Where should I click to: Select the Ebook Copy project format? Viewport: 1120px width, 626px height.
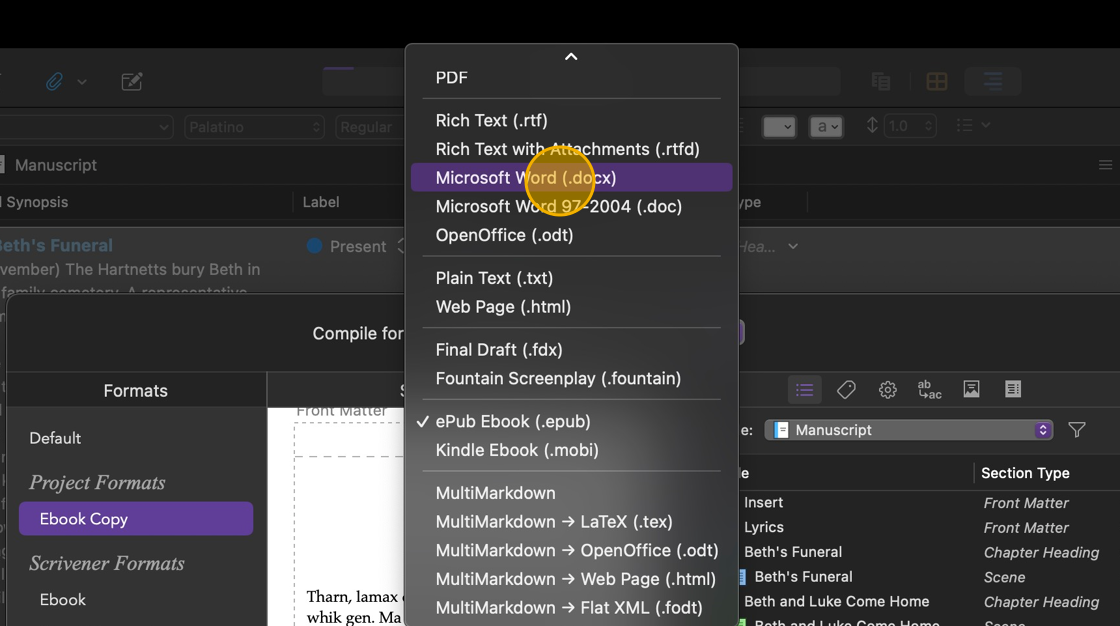136,519
